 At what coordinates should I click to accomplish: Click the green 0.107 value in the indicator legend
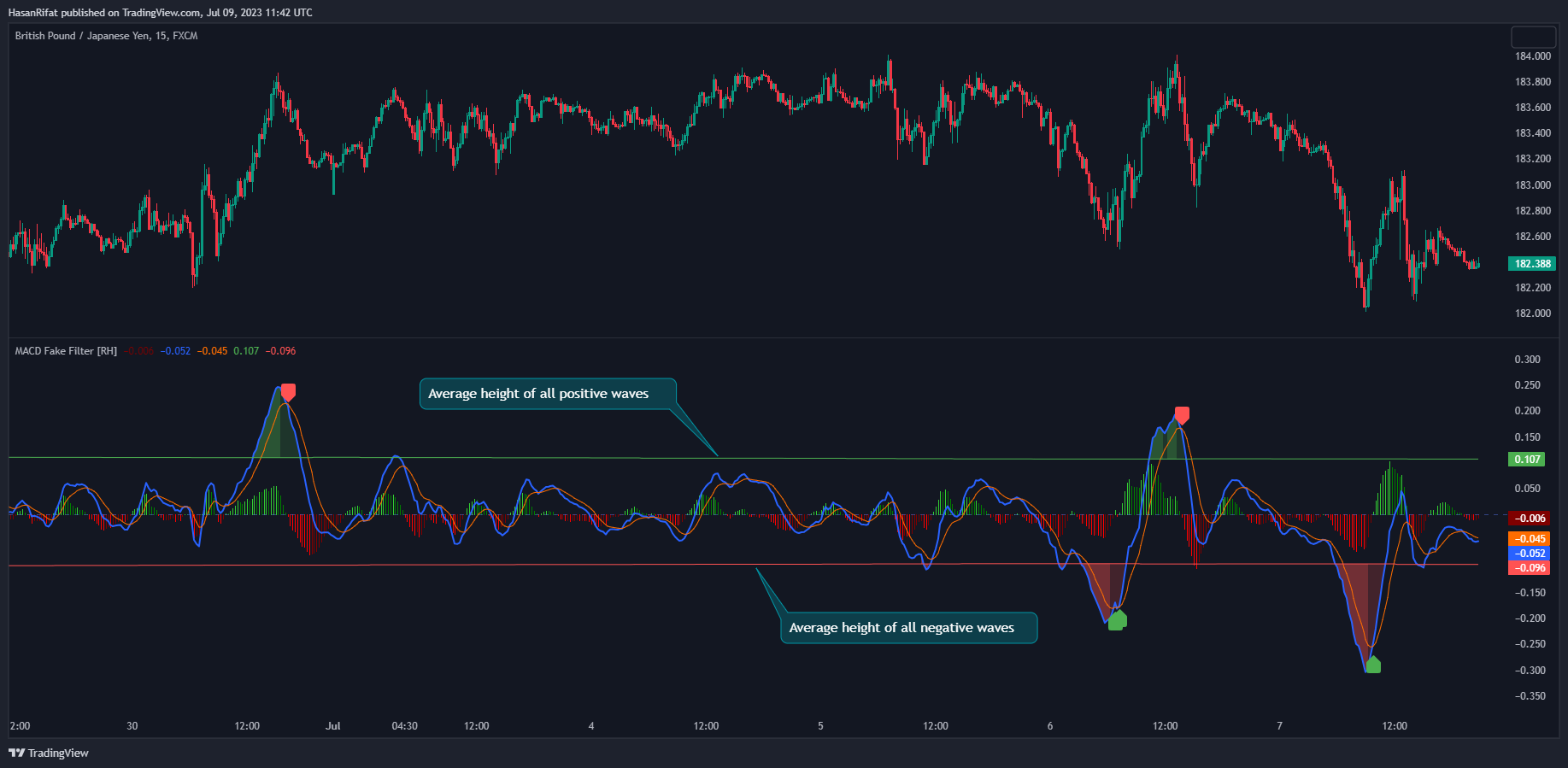(246, 351)
